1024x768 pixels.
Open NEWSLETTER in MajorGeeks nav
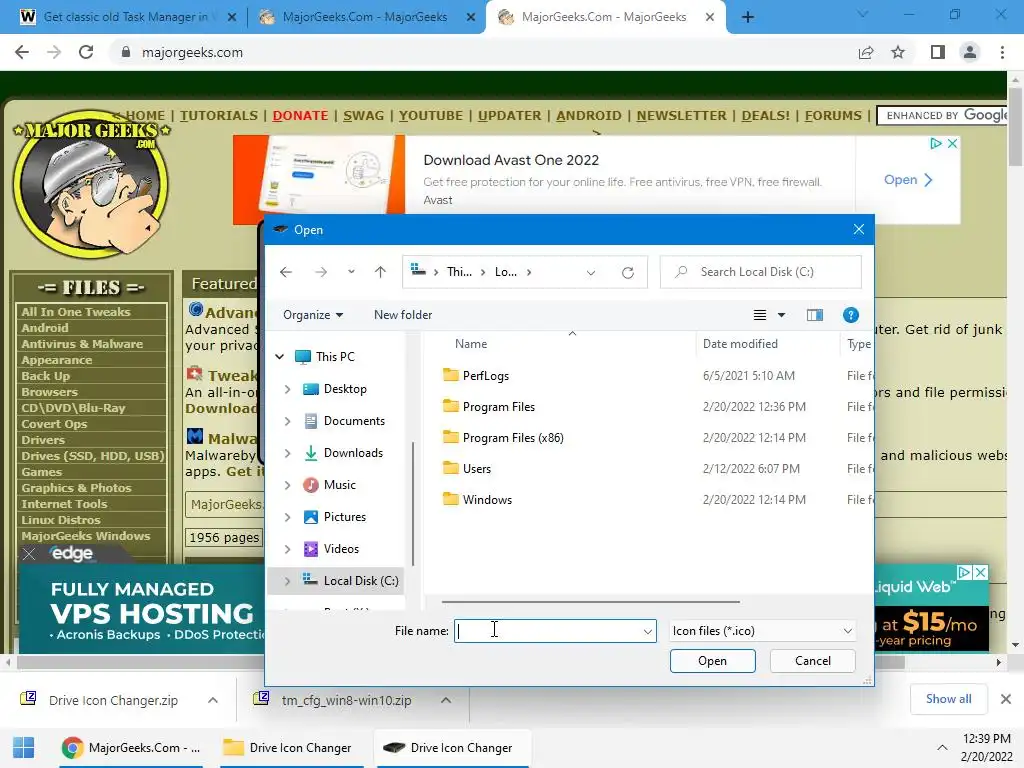click(x=681, y=116)
